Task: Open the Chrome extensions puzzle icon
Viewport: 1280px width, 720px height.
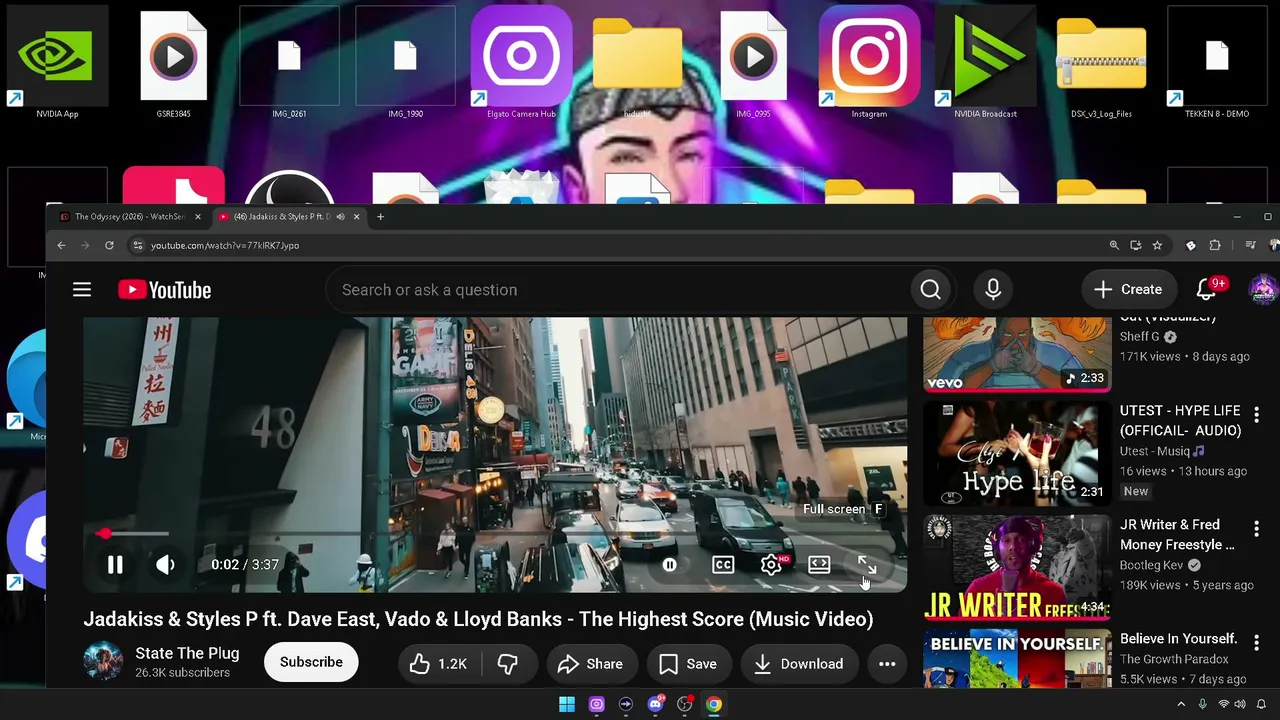Action: point(1215,245)
